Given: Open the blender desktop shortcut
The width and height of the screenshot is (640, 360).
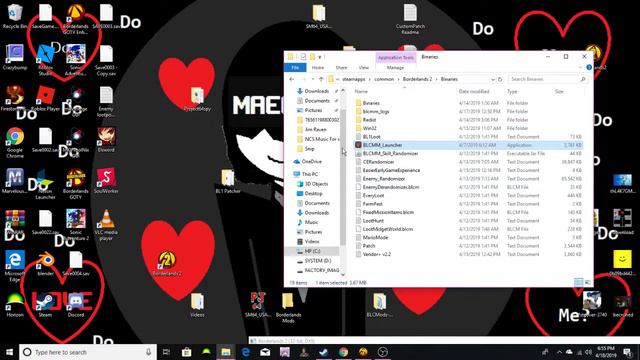Looking at the screenshot, I should click(x=45, y=263).
